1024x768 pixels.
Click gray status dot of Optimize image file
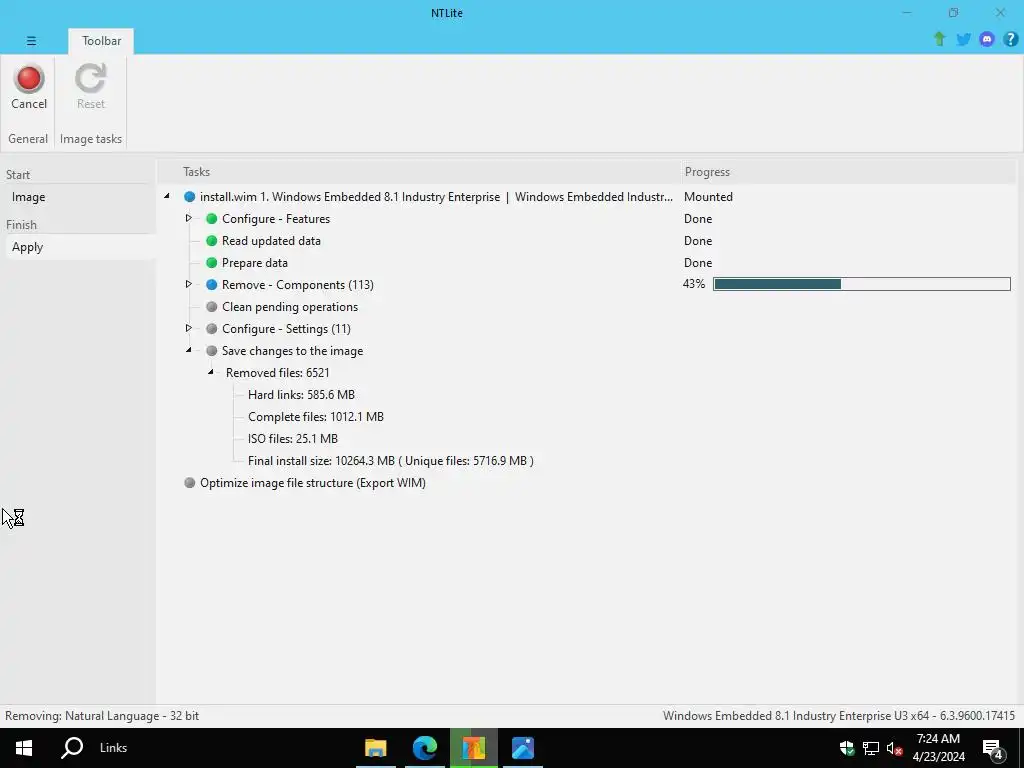click(189, 483)
